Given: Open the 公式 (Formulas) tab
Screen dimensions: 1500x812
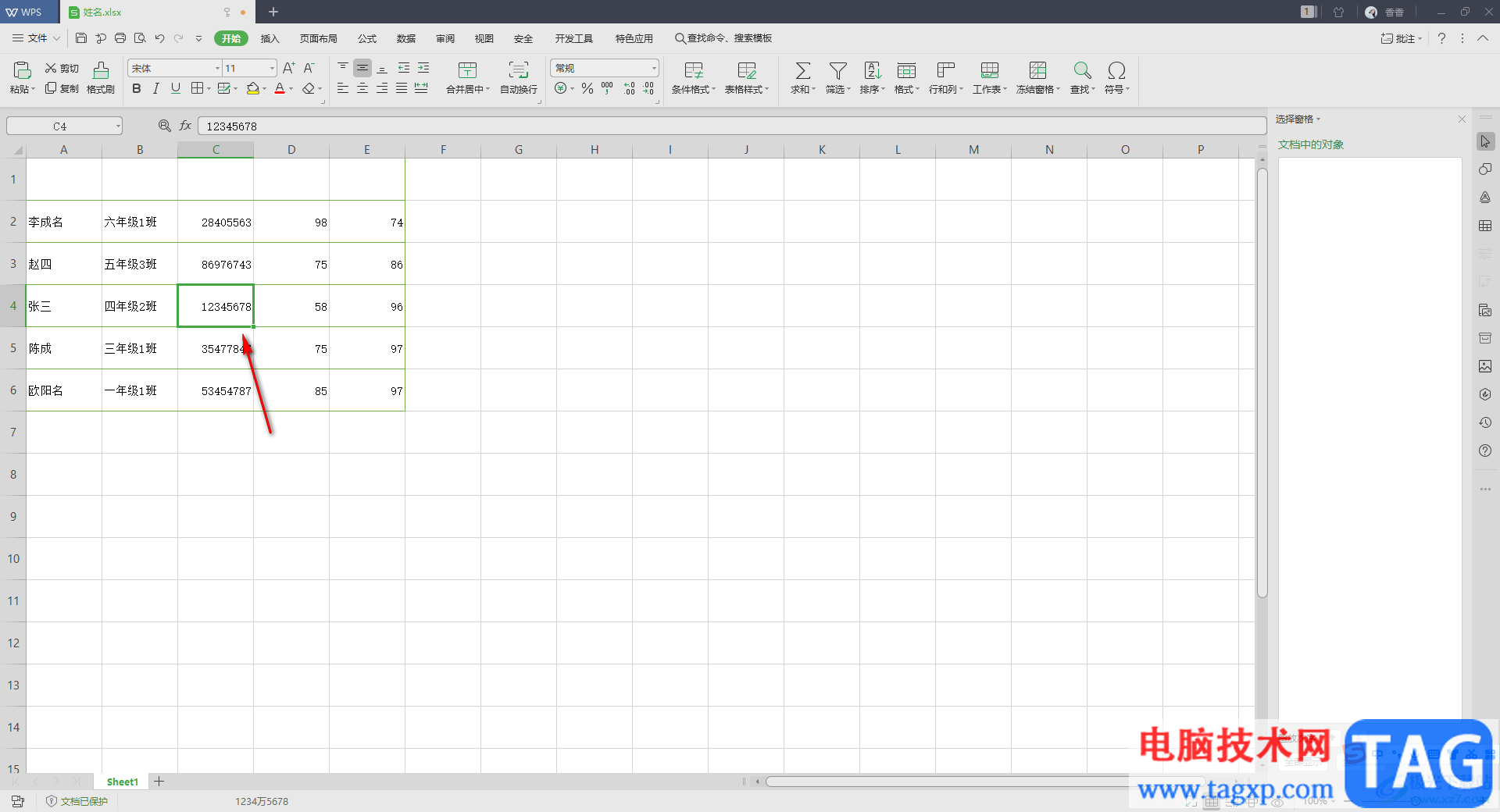Looking at the screenshot, I should pyautogui.click(x=367, y=38).
